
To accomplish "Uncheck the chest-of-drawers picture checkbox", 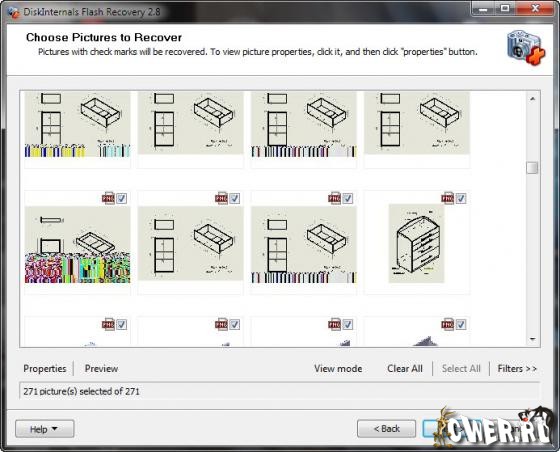I will tap(461, 199).
